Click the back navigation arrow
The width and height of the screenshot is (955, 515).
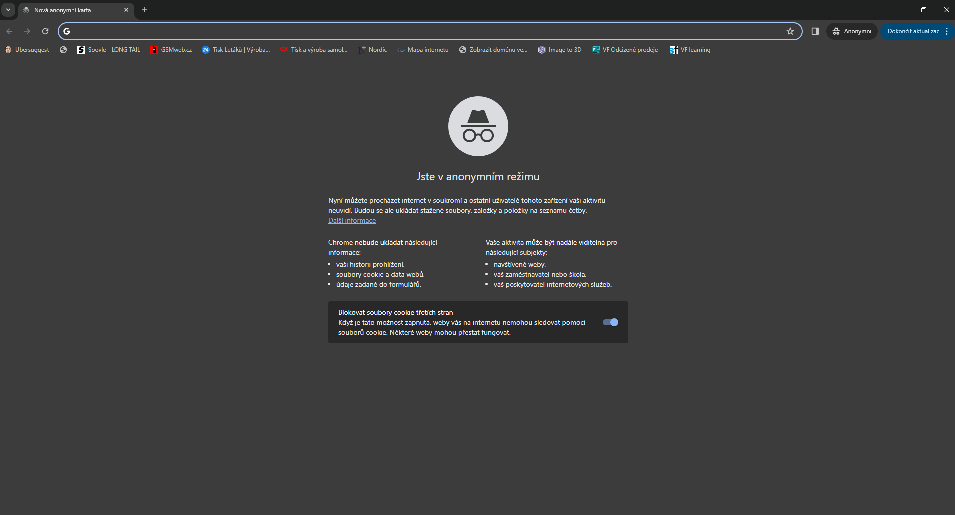click(x=10, y=31)
